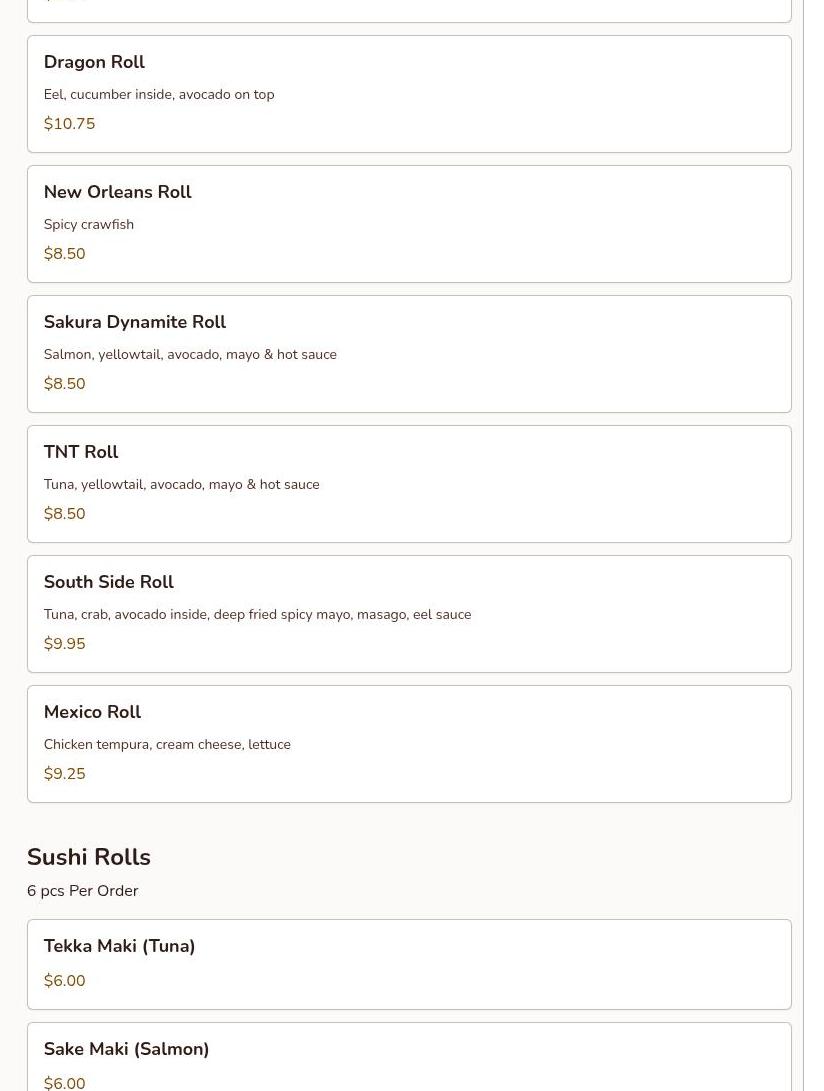Click the Sushi Rolls section heading
Viewport: 824px width, 1091px height.
tap(88, 857)
